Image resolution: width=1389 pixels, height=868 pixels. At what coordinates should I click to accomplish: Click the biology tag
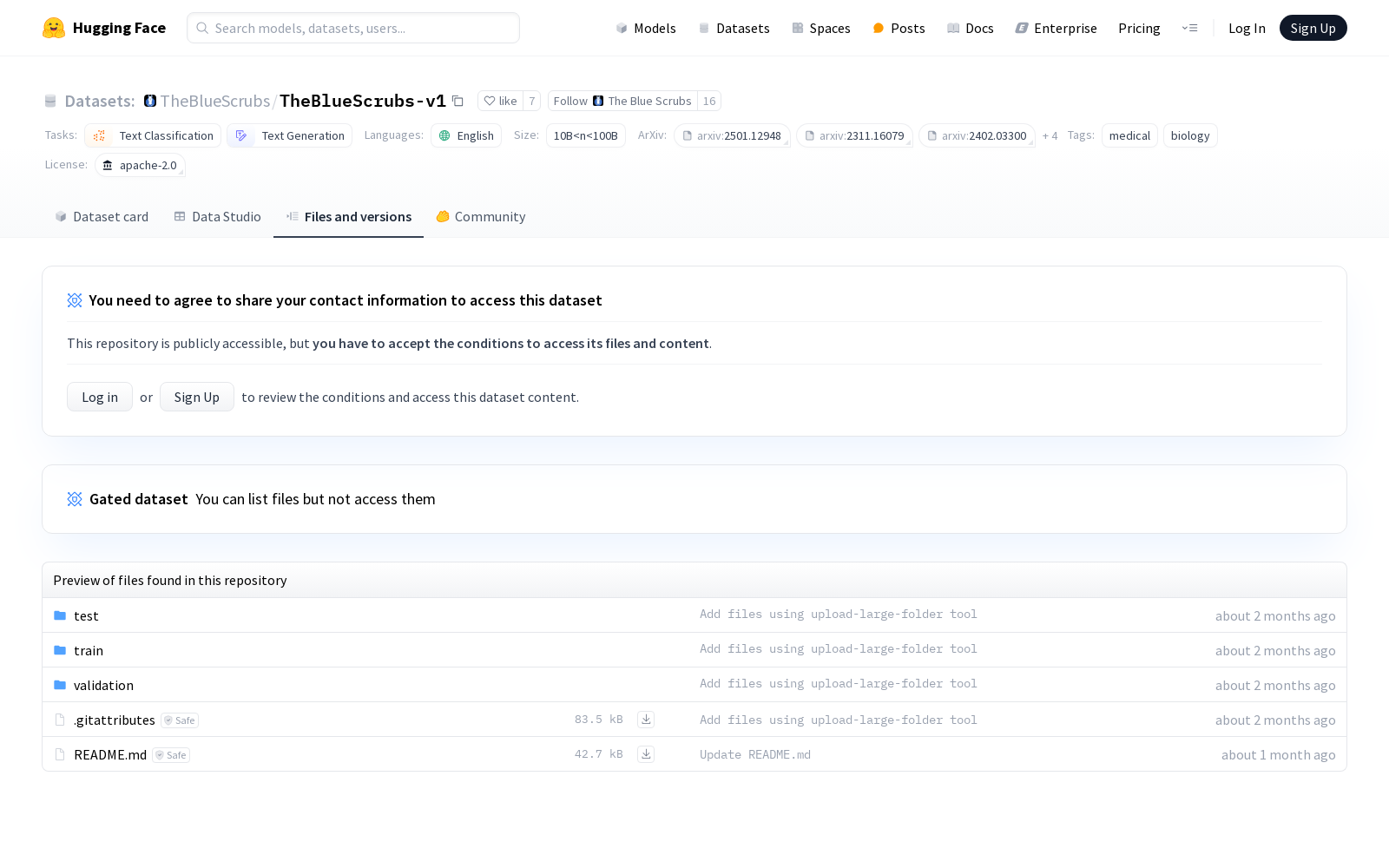1190,135
